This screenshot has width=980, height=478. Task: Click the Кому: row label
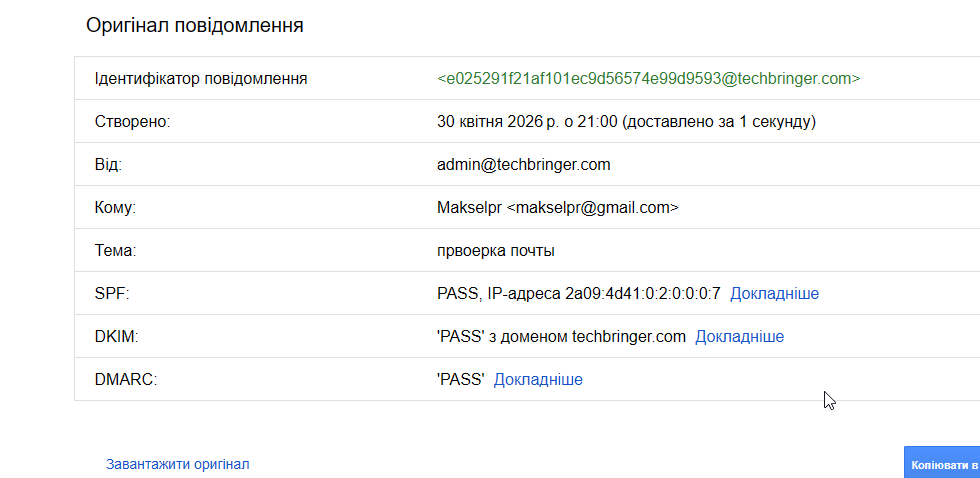(115, 207)
